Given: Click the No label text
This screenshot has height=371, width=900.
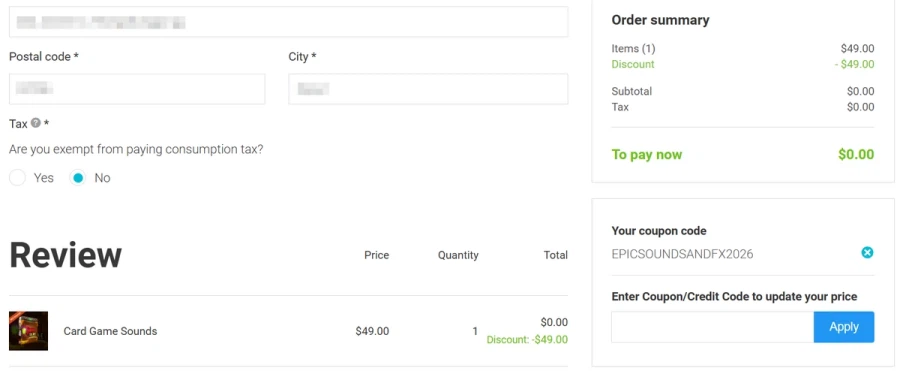Looking at the screenshot, I should point(102,178).
